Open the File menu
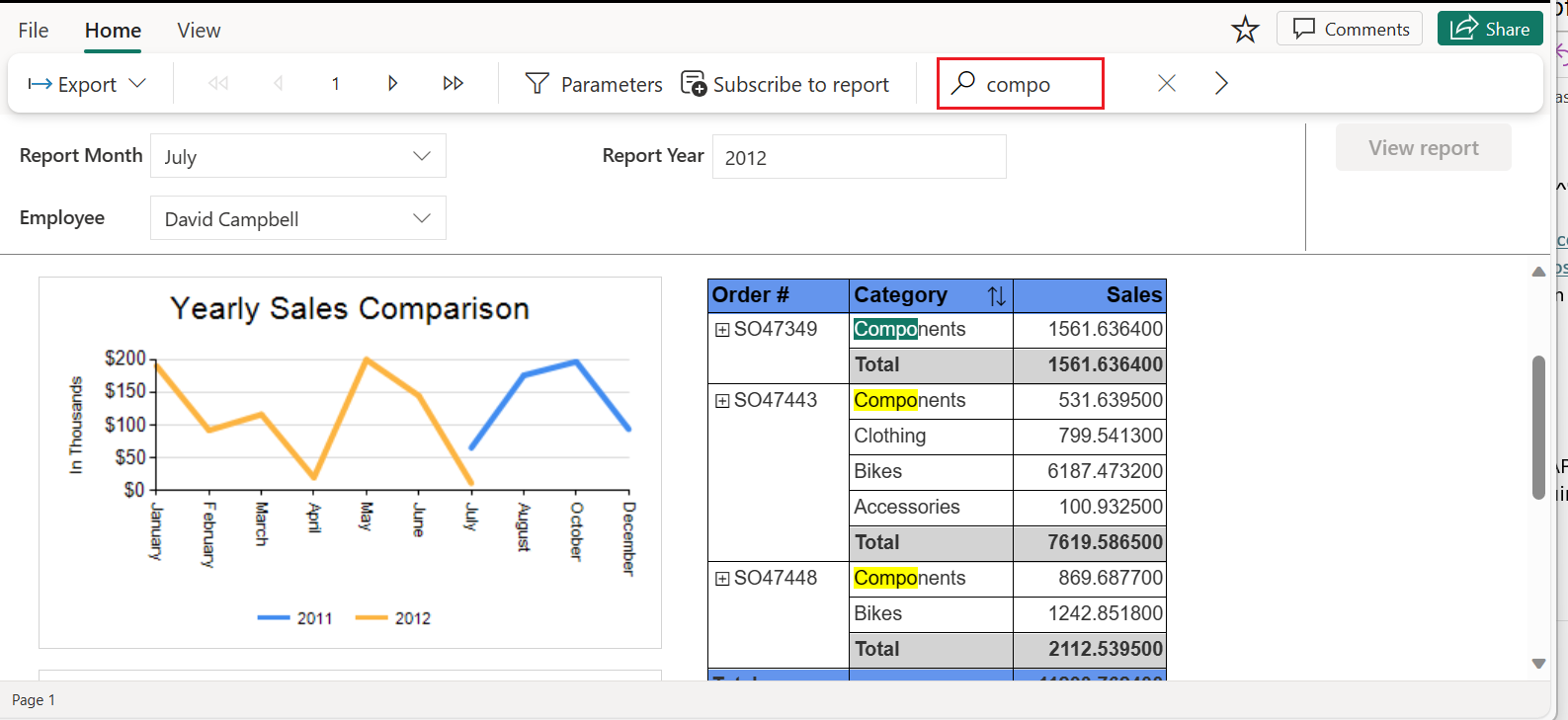Viewport: 1568px width, 720px height. coord(34,31)
